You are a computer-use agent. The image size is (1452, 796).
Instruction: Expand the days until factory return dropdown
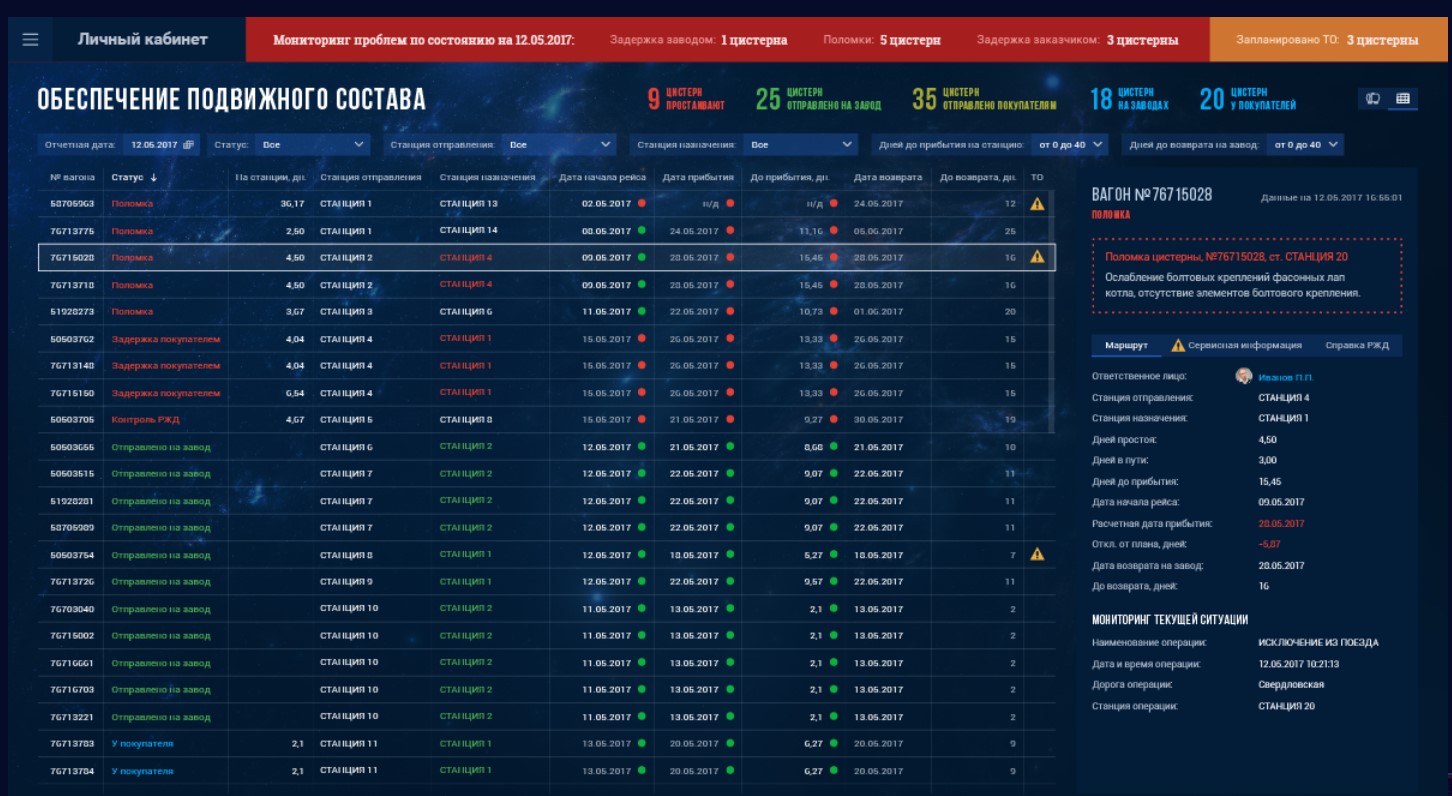[x=1305, y=145]
